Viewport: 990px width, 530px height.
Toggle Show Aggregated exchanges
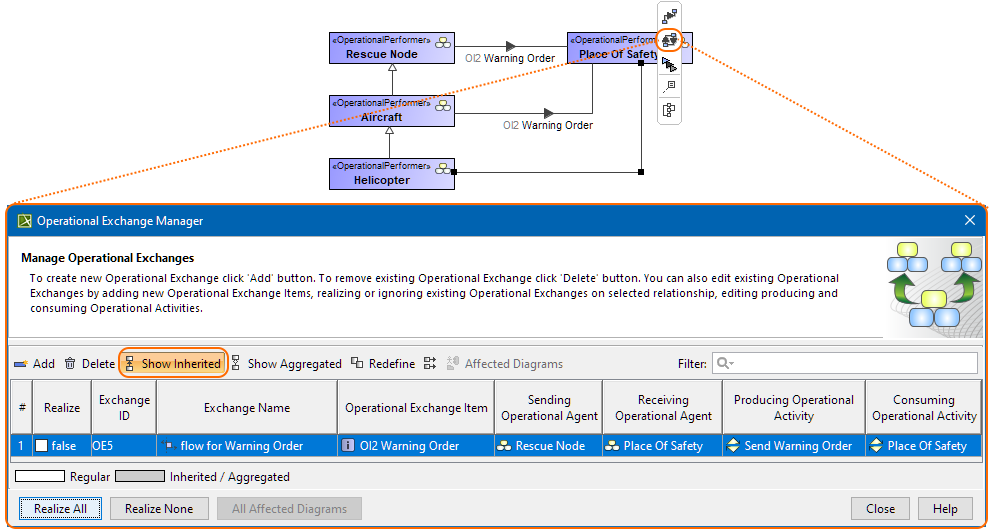click(x=286, y=364)
